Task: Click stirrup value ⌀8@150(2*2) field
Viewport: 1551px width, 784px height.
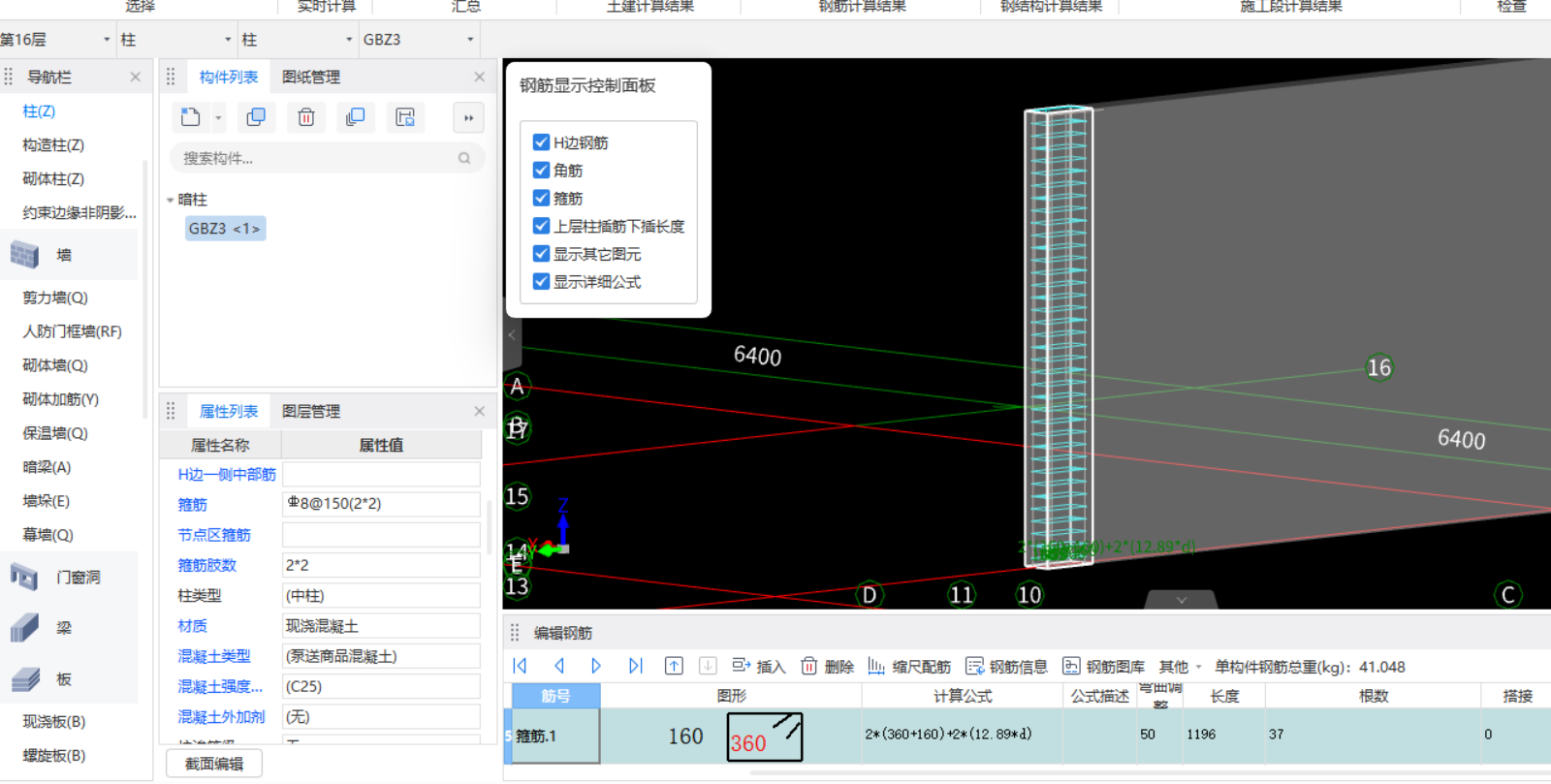Action: (x=381, y=504)
